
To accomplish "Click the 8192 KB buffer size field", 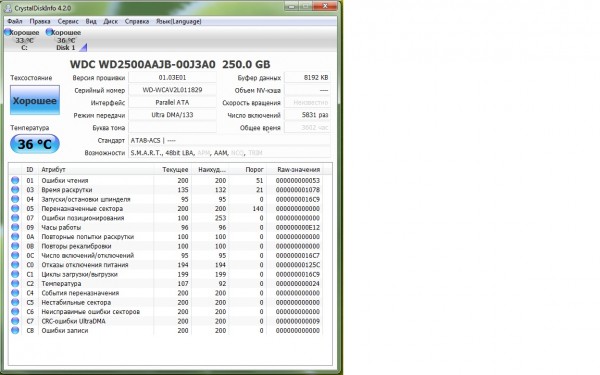I will tap(307, 77).
